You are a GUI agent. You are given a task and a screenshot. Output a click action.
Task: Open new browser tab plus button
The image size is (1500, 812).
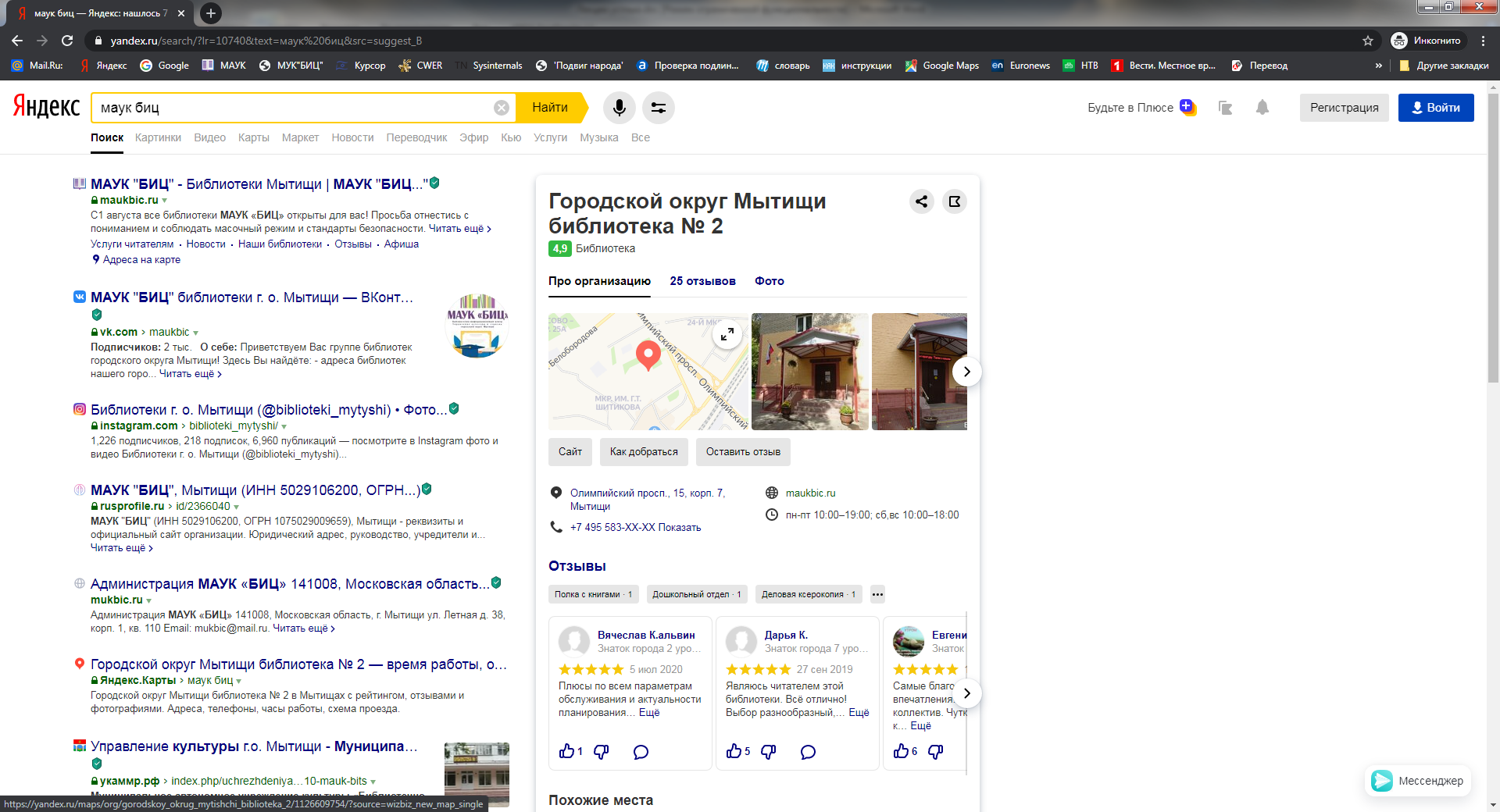point(211,13)
